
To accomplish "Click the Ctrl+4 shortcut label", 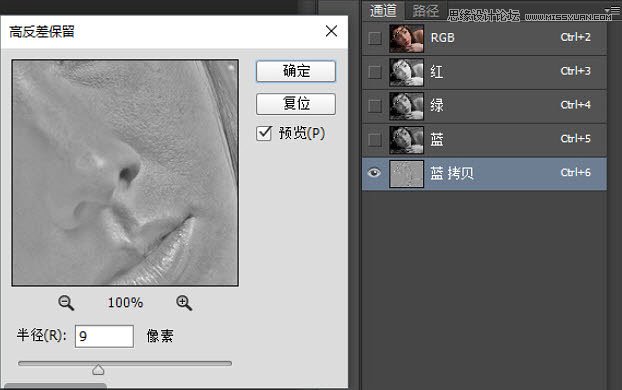I will tap(576, 105).
